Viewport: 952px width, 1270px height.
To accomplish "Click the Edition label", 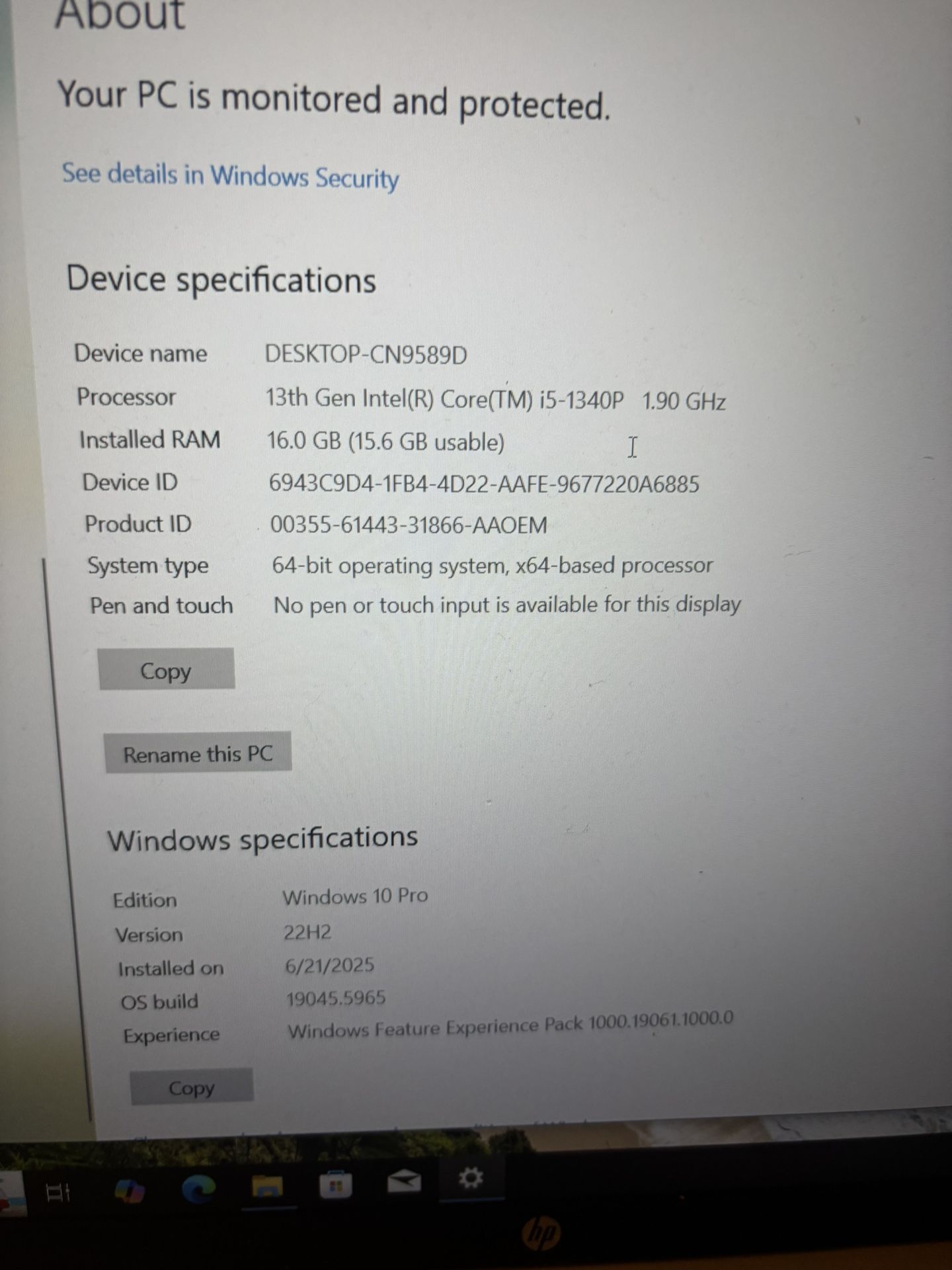I will [x=145, y=900].
